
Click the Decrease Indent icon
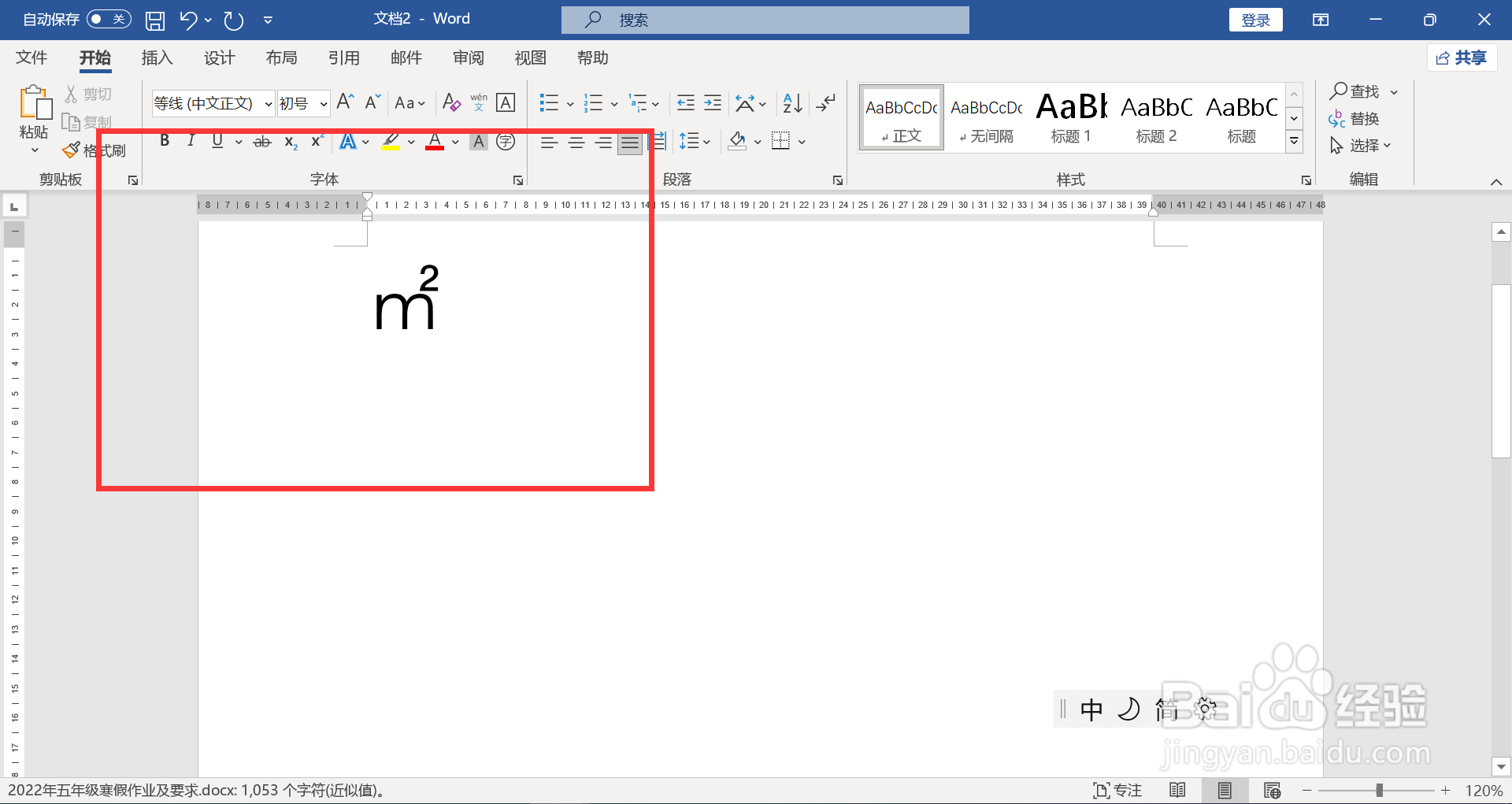pyautogui.click(x=686, y=102)
